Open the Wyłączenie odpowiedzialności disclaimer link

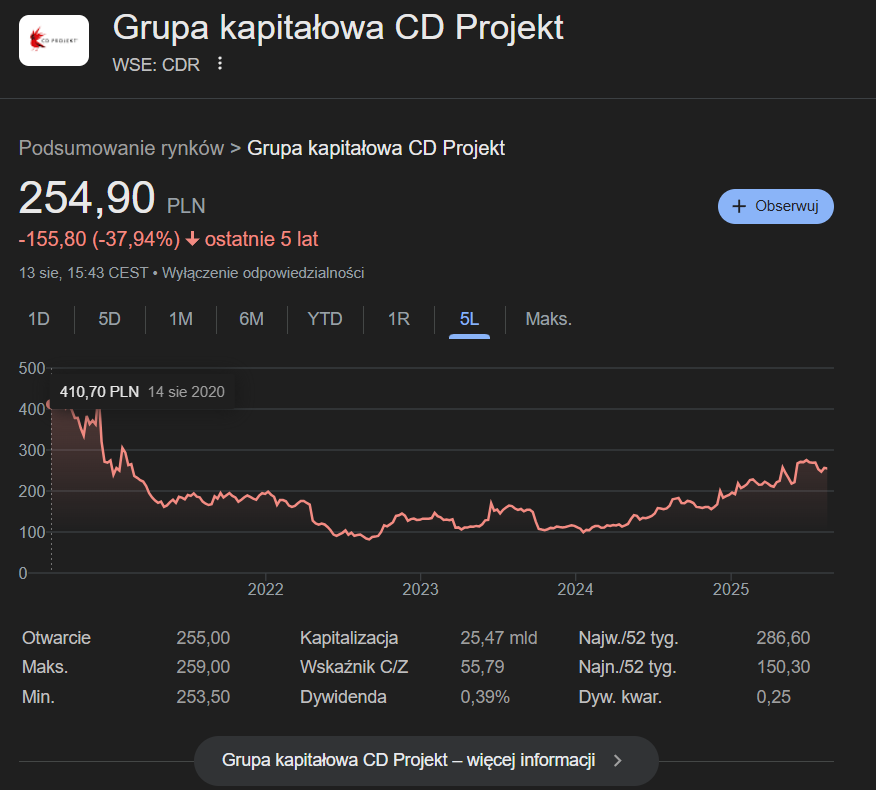(263, 273)
